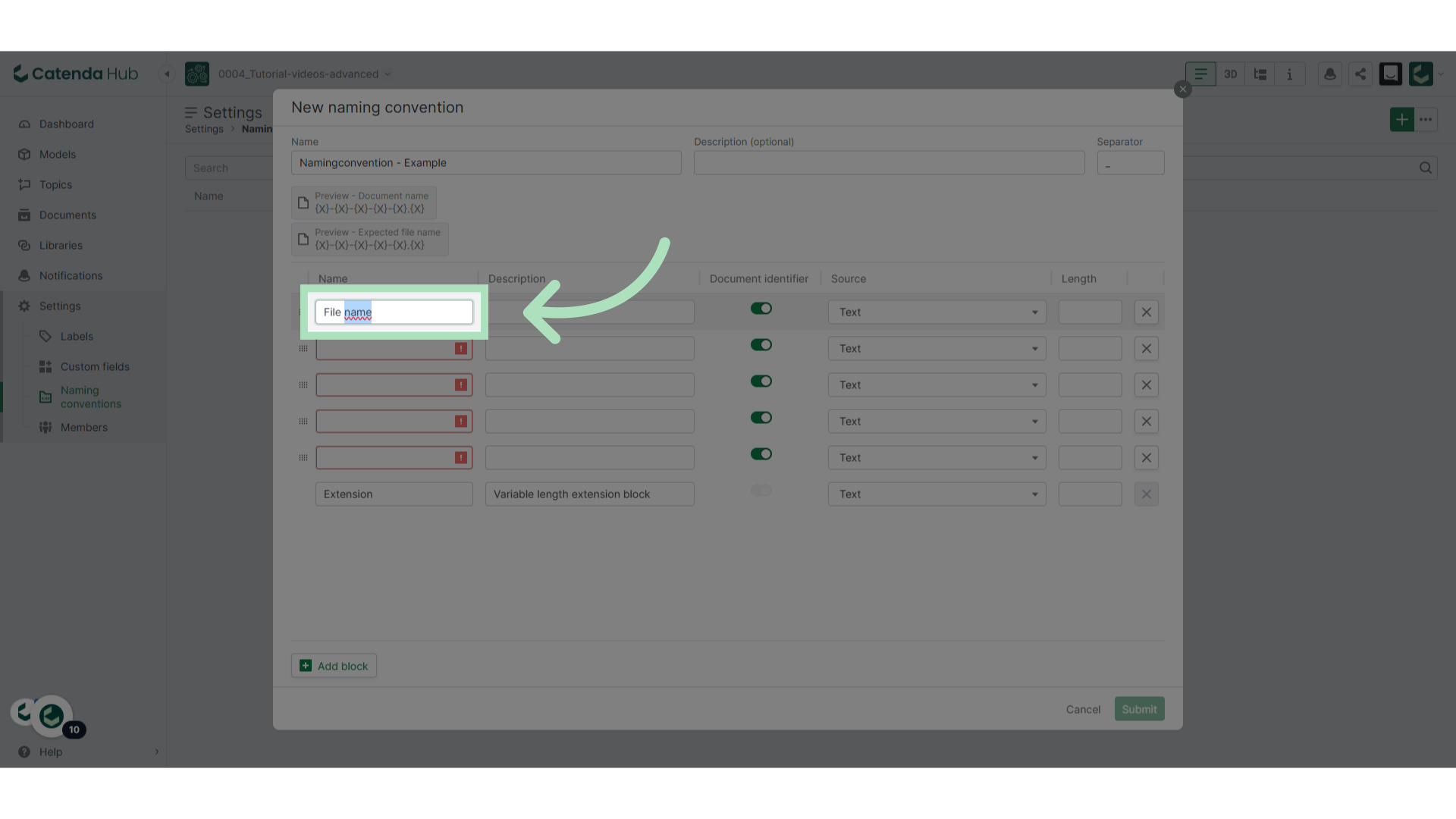Open the project name dropdown

coord(304,74)
